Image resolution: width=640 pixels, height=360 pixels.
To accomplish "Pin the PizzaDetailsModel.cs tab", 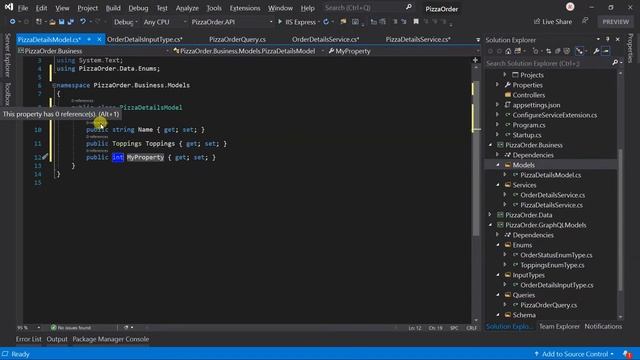I will (x=89, y=39).
